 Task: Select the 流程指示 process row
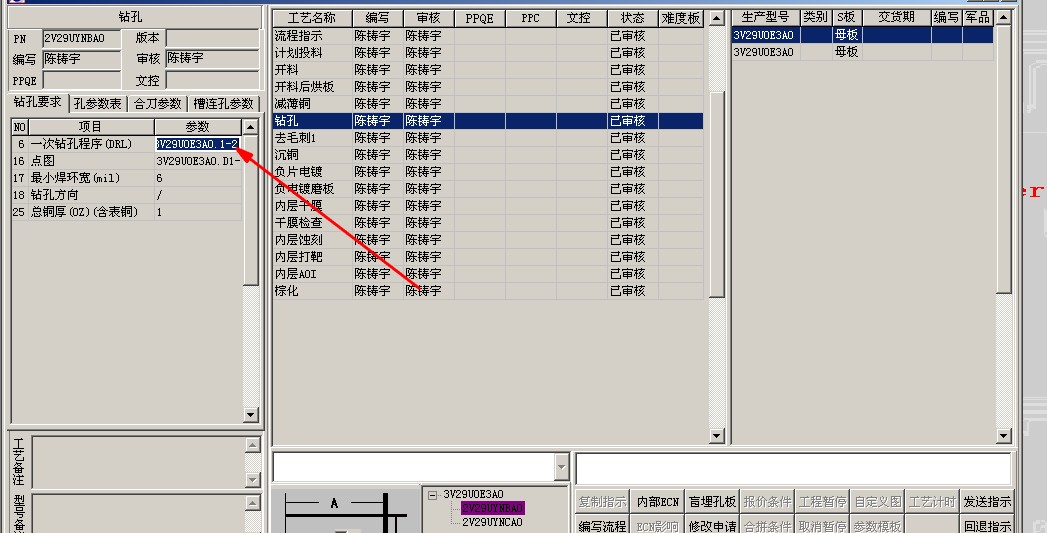coord(488,36)
